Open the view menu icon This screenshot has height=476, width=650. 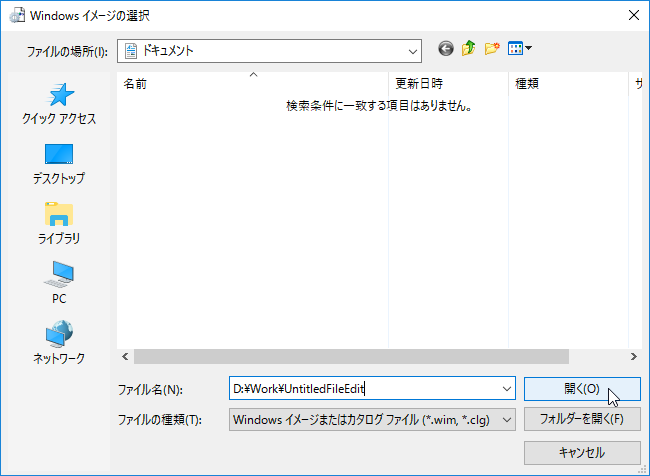519,49
